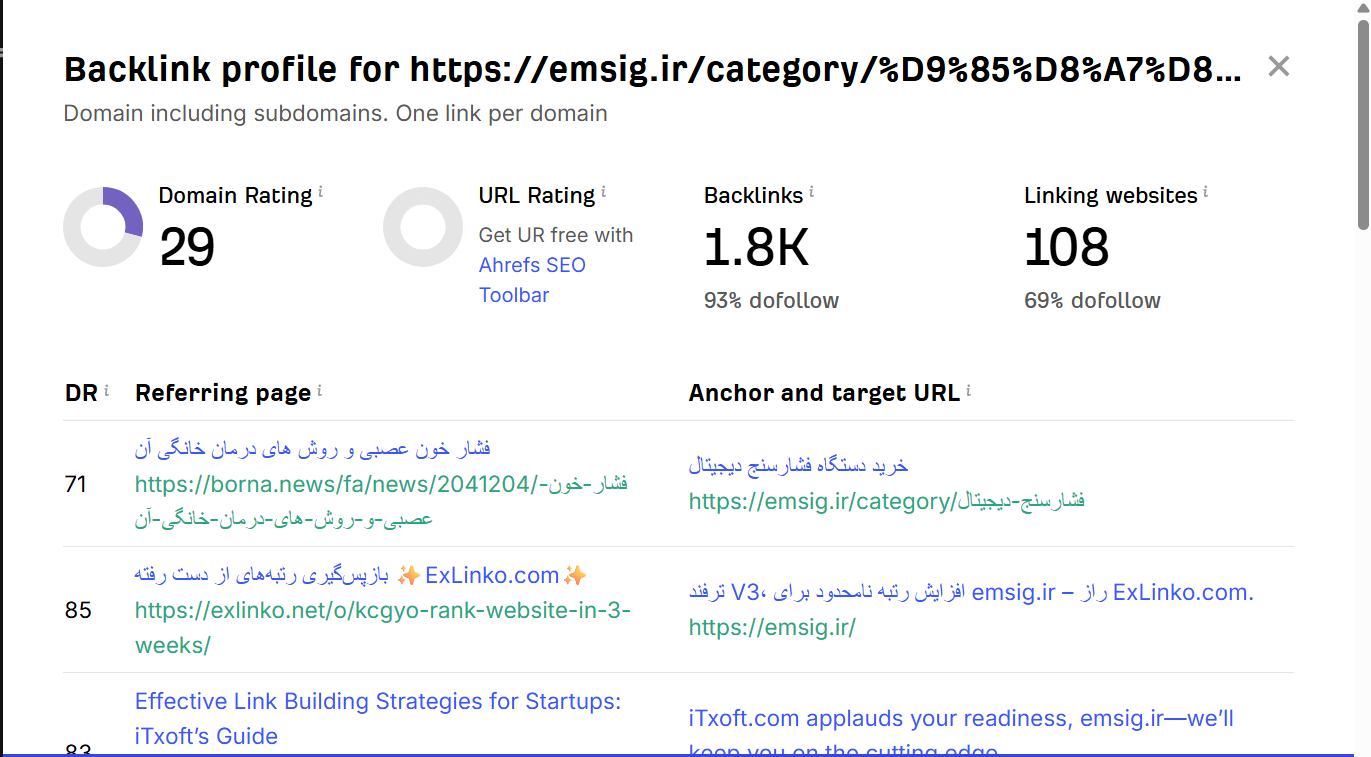Click the info icon beside Referring page
The width and height of the screenshot is (1371, 757).
click(x=319, y=390)
